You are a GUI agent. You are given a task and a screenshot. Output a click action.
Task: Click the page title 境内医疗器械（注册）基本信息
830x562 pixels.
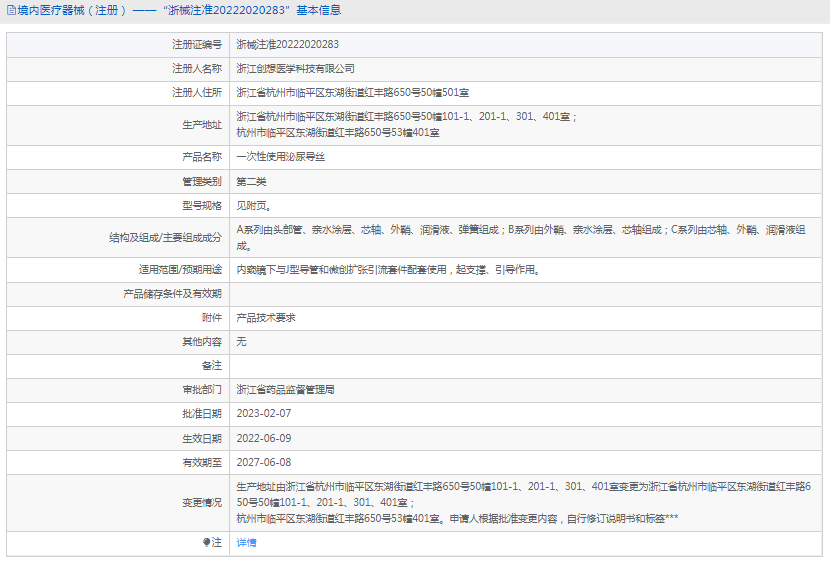click(x=179, y=11)
